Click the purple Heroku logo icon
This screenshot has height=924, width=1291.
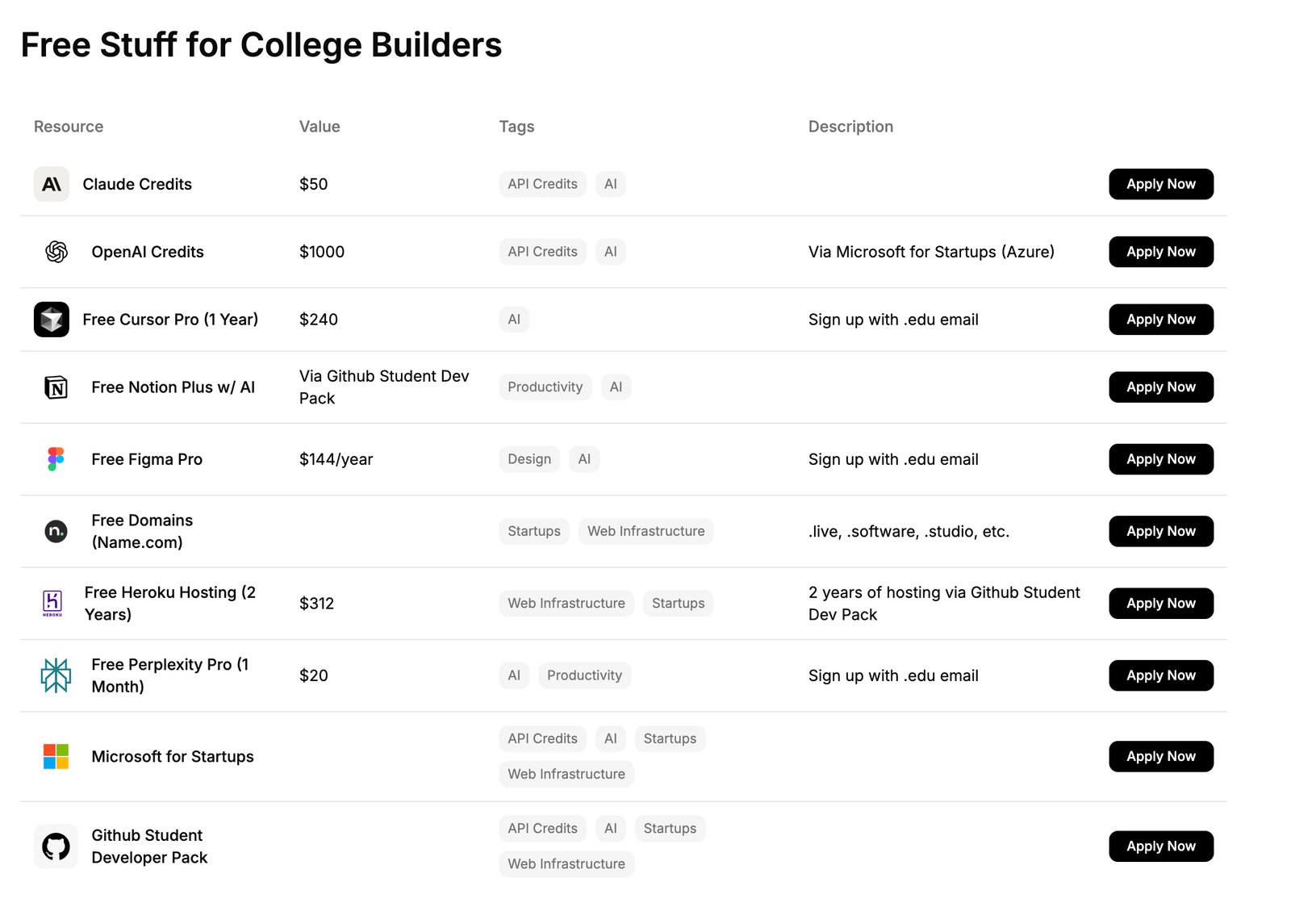[x=52, y=604]
